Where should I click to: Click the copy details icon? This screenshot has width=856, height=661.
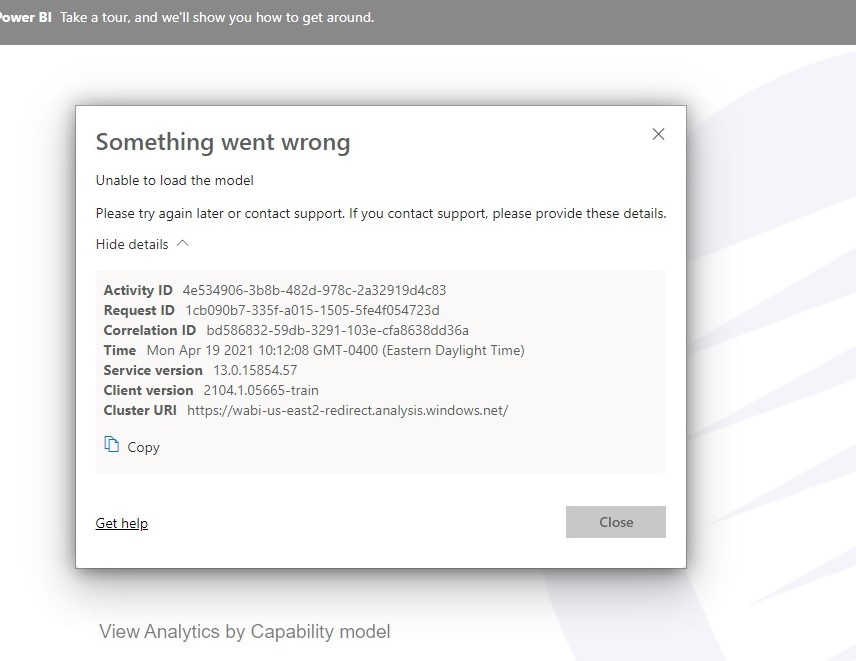tap(112, 445)
